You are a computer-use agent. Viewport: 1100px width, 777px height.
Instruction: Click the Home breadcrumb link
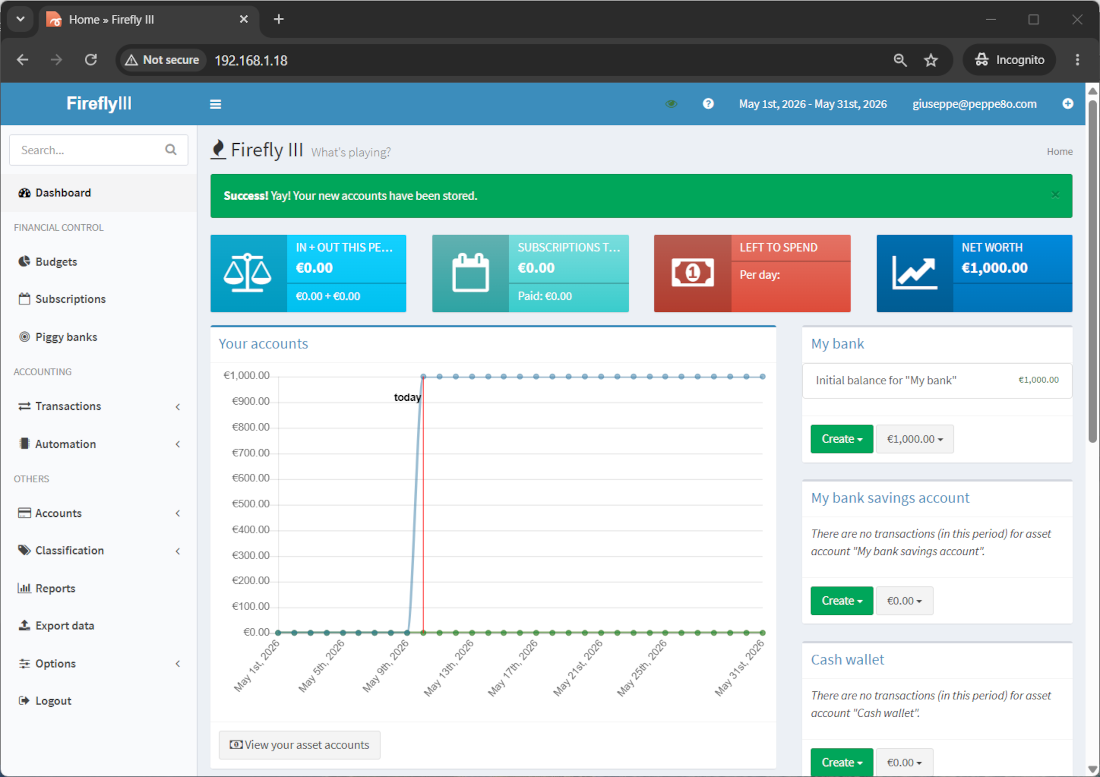coord(1059,151)
